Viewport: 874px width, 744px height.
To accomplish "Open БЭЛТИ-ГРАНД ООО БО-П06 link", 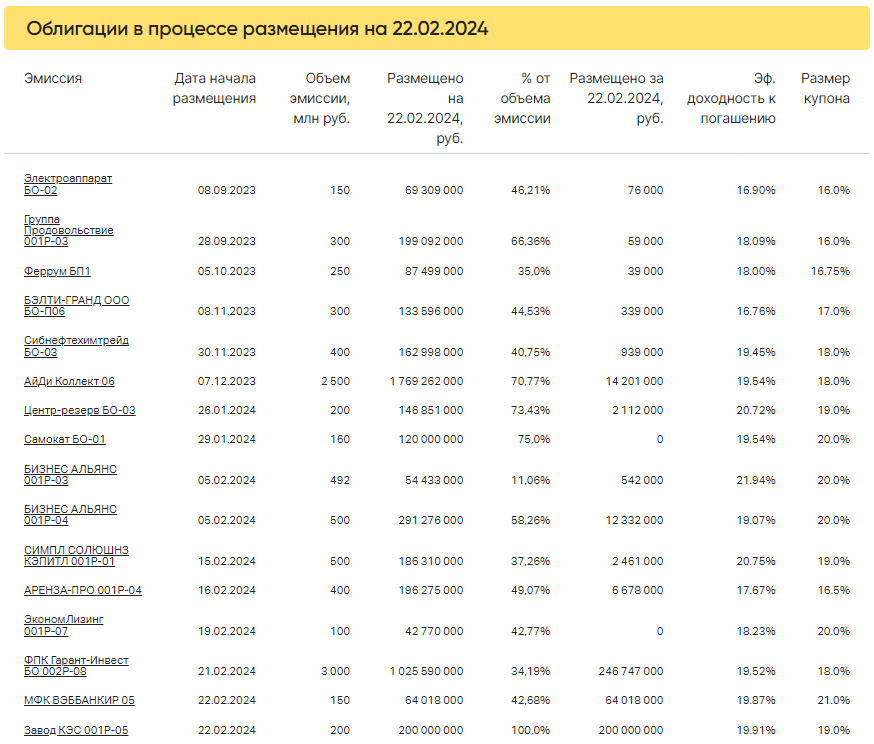I will [x=76, y=305].
